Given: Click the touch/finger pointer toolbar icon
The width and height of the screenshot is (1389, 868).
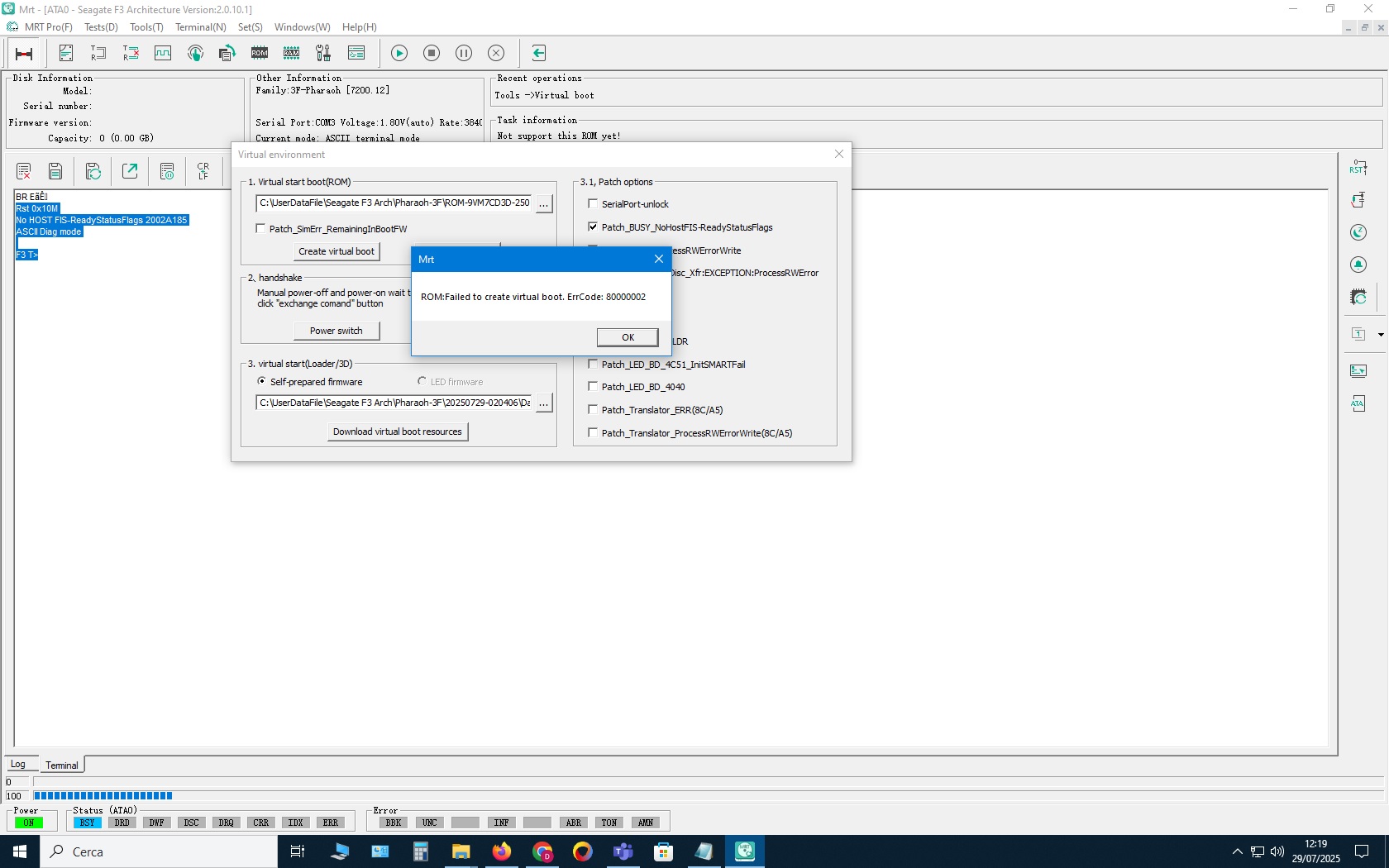Looking at the screenshot, I should 195,53.
